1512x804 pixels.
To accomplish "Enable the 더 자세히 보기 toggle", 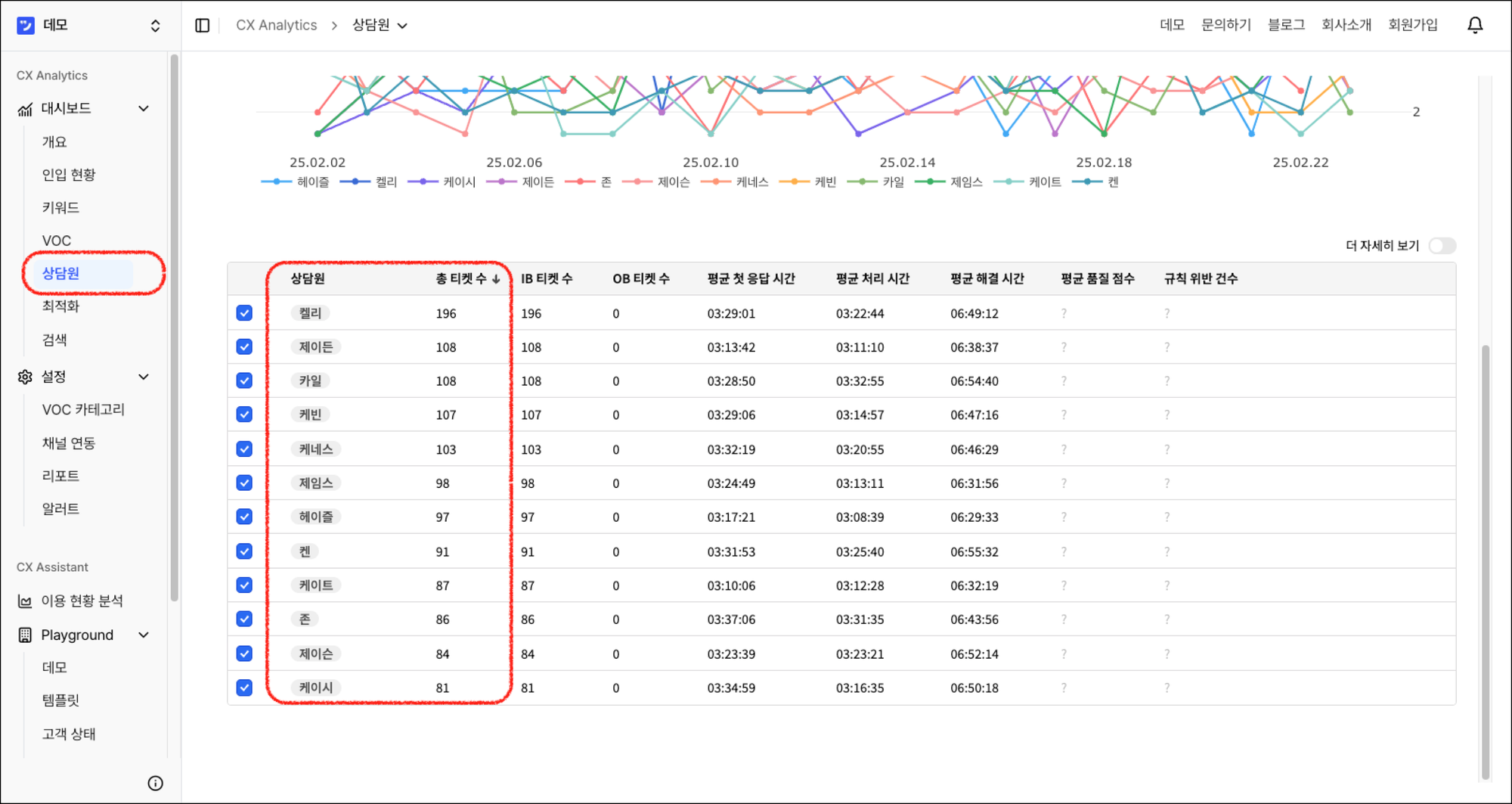I will [x=1442, y=245].
